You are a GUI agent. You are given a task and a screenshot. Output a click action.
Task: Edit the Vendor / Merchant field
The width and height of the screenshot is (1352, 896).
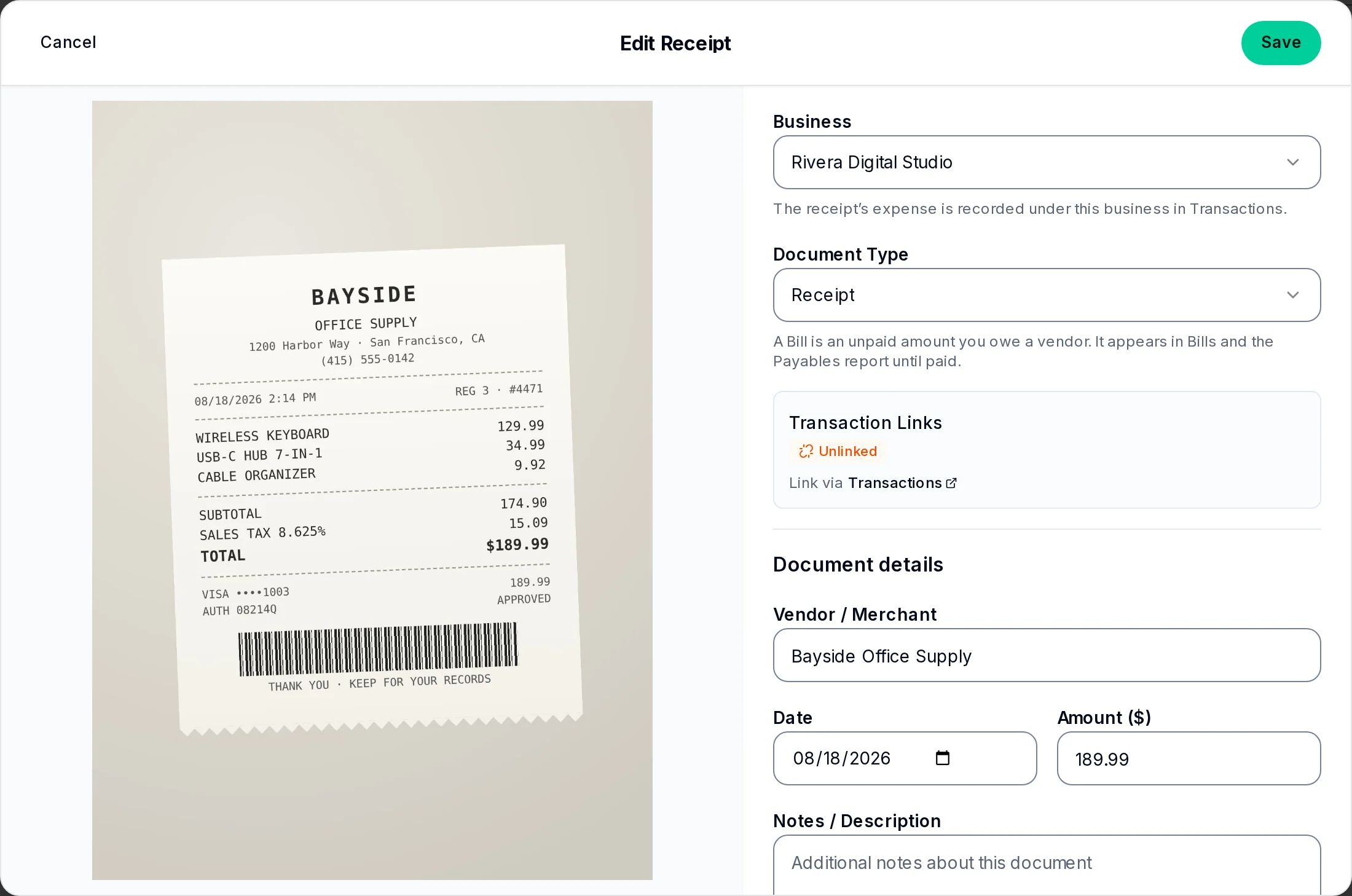point(1047,655)
